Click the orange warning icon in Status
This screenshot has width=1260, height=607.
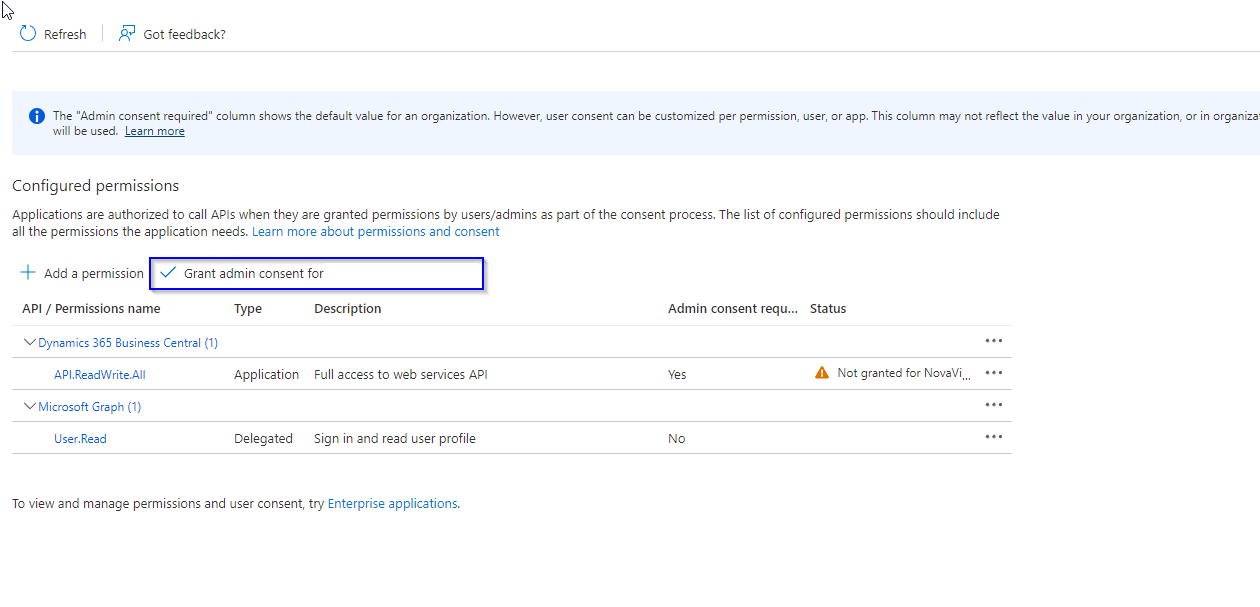(822, 373)
